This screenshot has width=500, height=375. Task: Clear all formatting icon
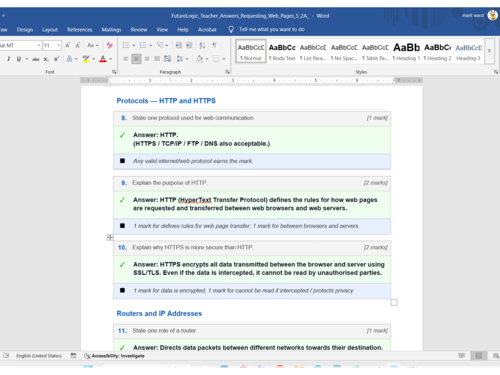(110, 45)
